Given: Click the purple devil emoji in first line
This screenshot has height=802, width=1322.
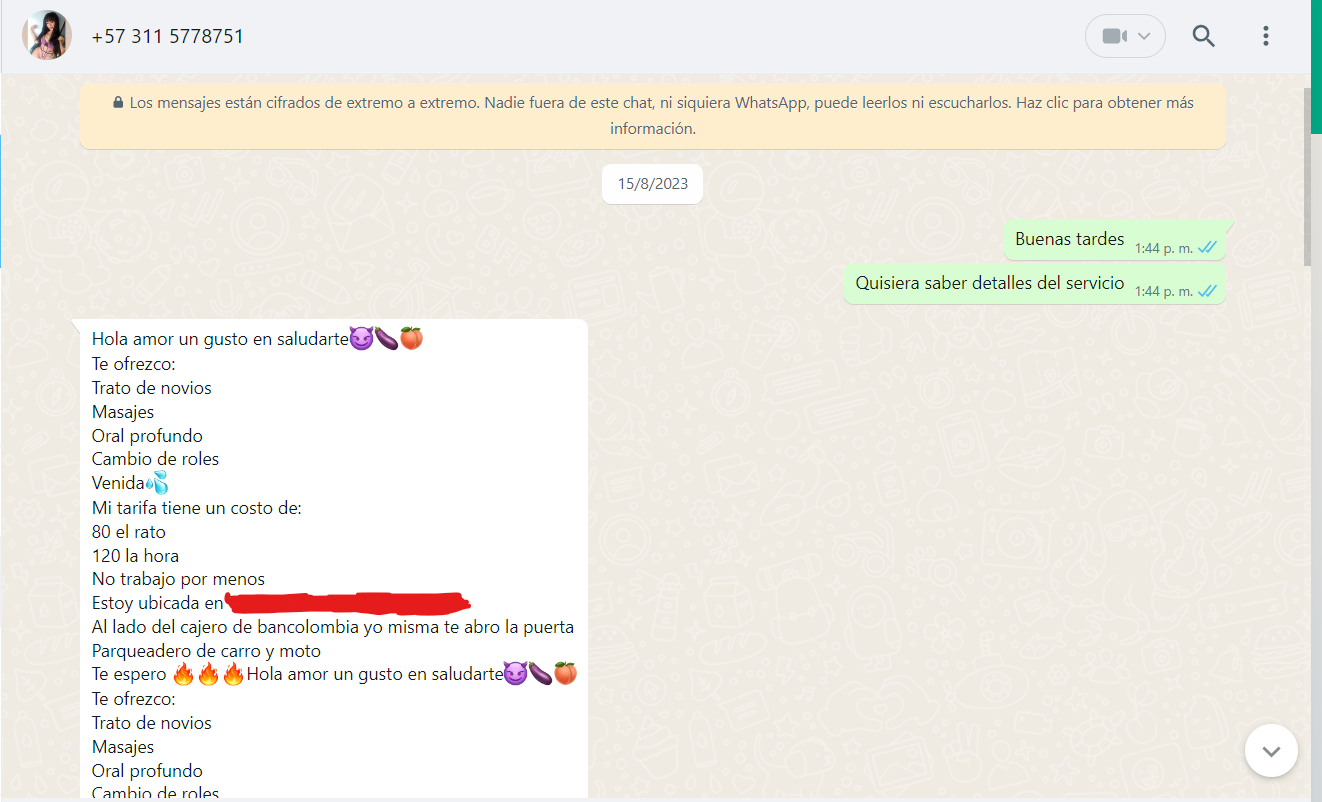Looking at the screenshot, I should tap(361, 340).
